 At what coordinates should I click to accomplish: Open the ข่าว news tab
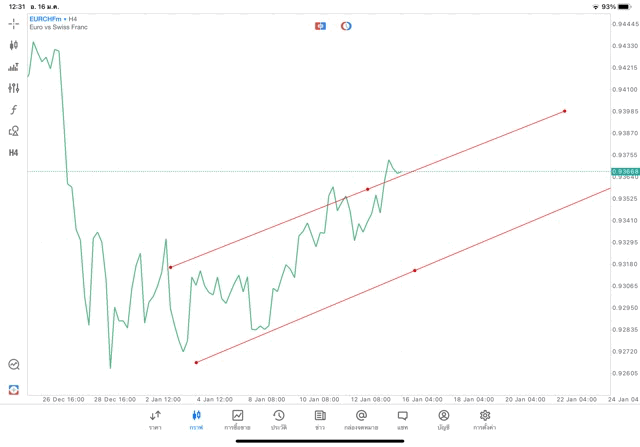pyautogui.click(x=320, y=420)
